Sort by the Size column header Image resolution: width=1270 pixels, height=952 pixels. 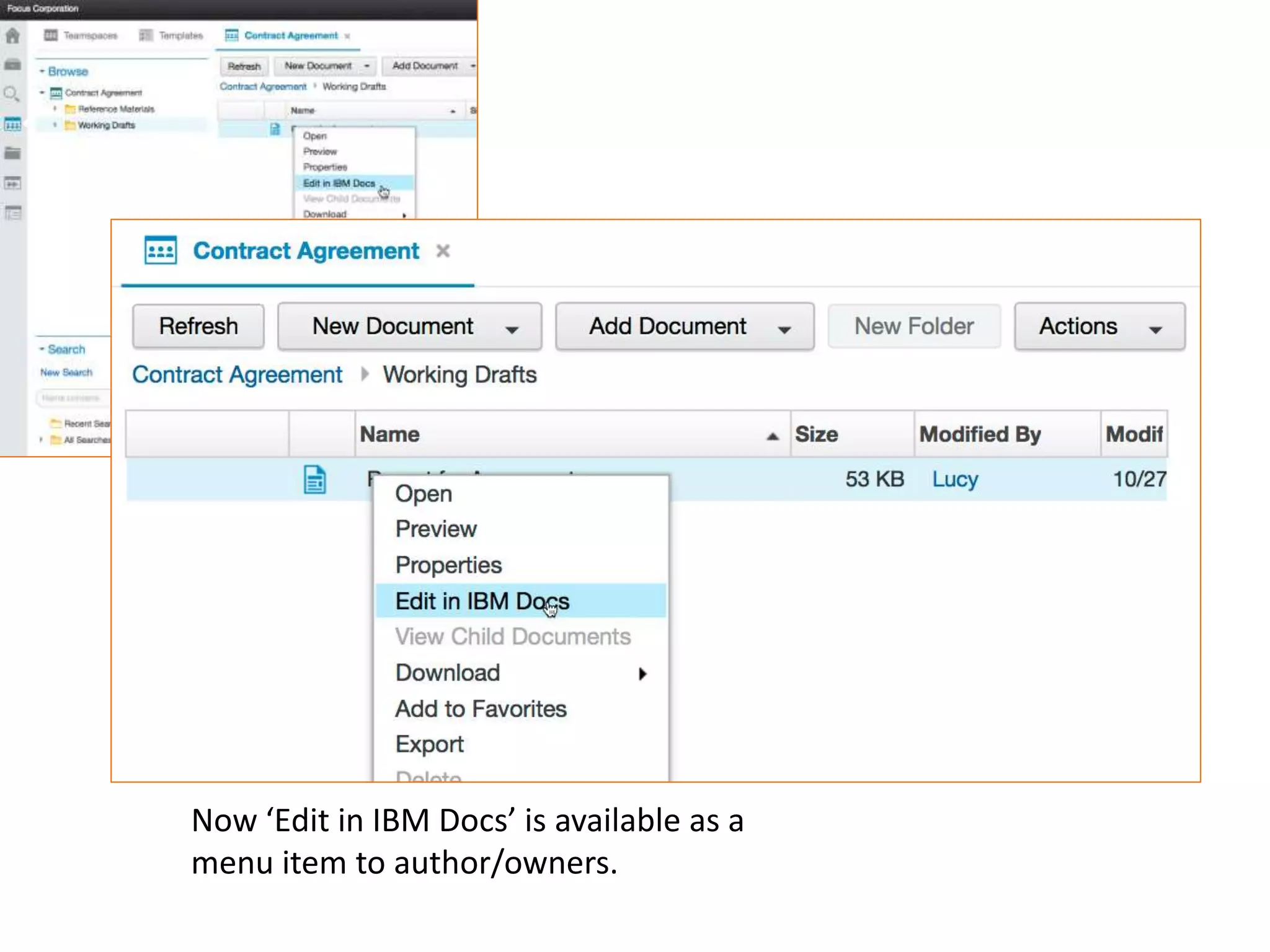[852, 434]
